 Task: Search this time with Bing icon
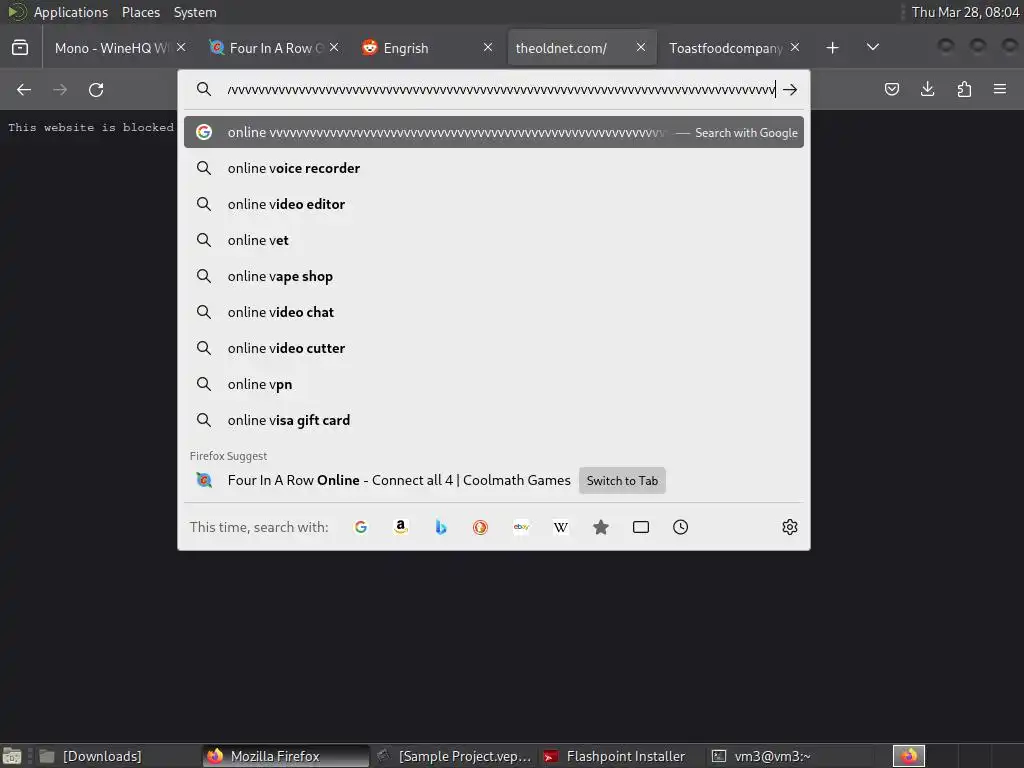[441, 527]
